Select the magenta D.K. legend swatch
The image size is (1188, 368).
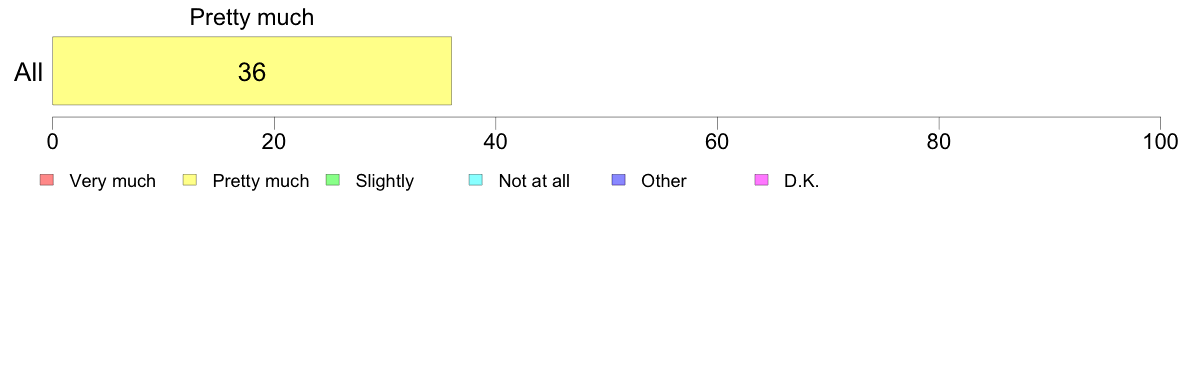(761, 180)
